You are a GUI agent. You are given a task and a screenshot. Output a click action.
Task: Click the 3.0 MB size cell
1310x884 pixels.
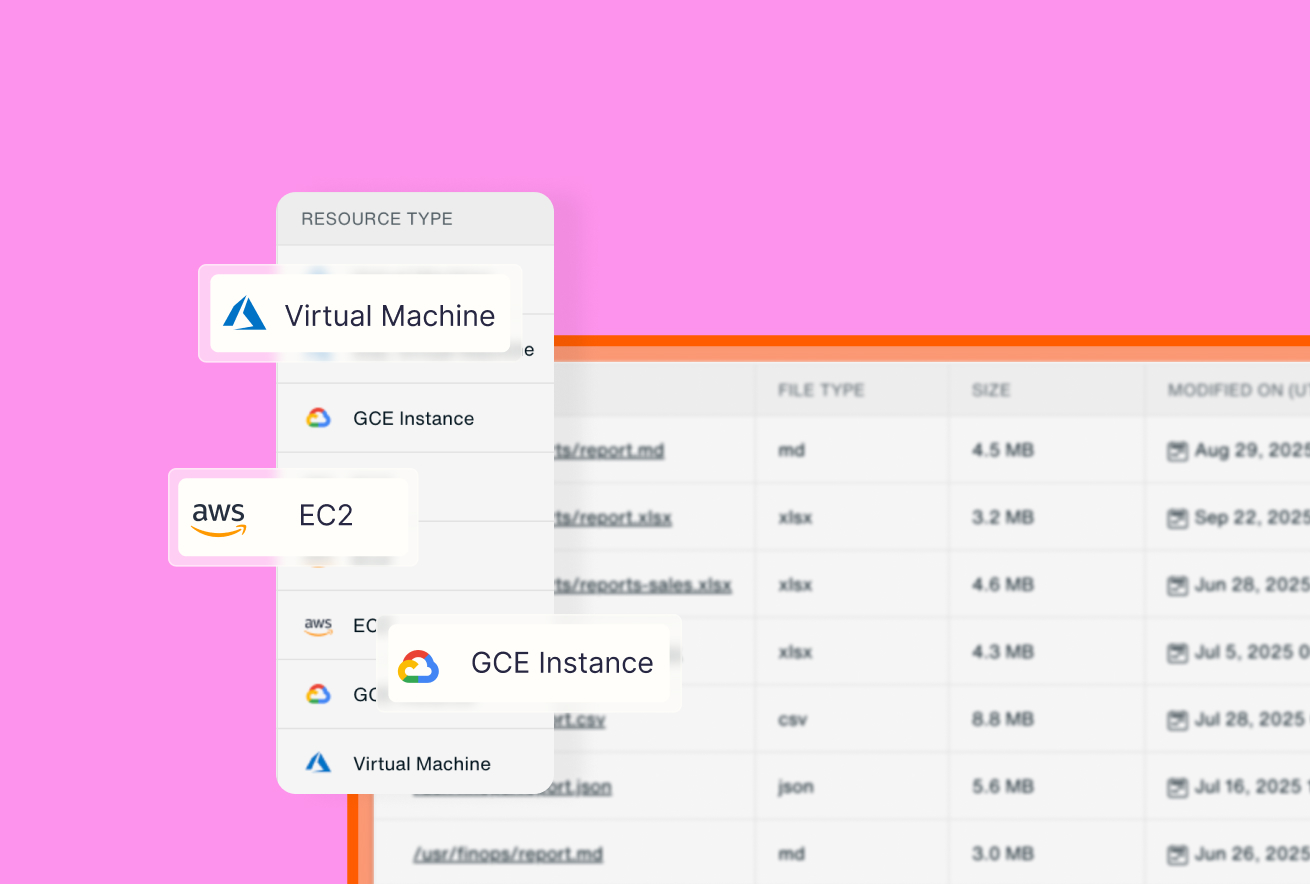(1002, 854)
